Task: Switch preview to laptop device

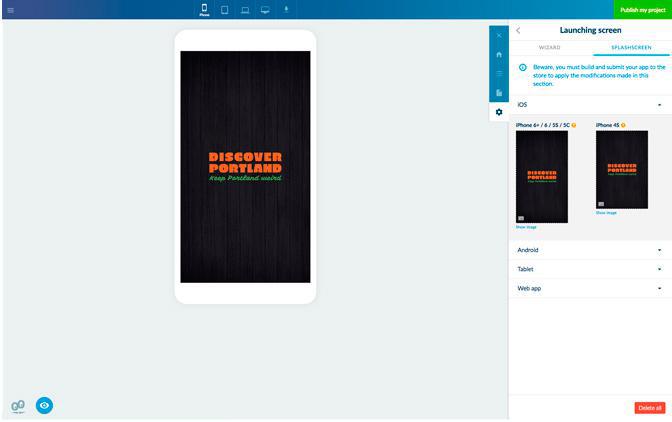Action: tap(245, 10)
